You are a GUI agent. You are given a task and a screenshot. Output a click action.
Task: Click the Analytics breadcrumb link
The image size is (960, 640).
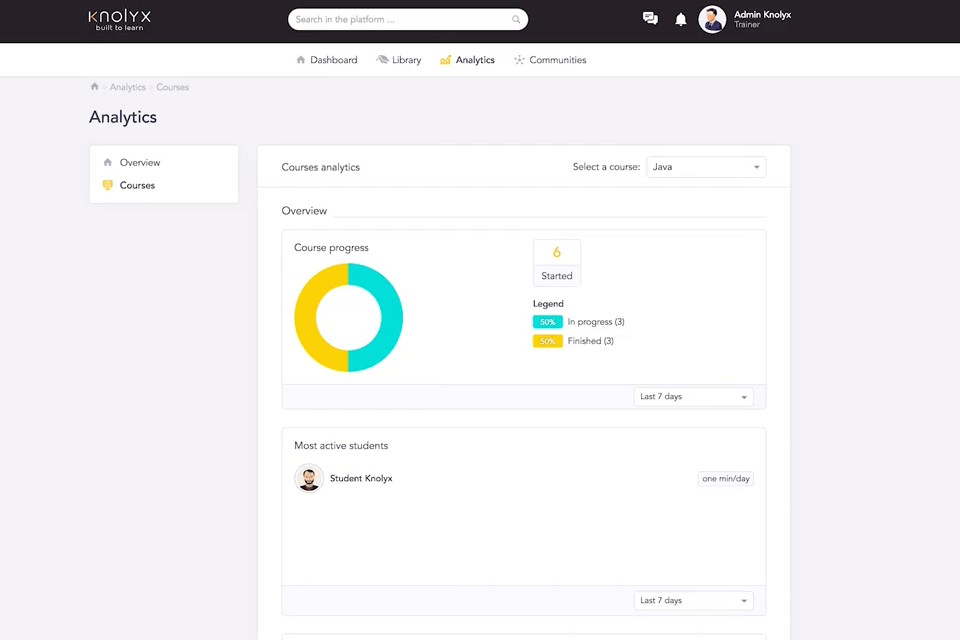point(127,87)
